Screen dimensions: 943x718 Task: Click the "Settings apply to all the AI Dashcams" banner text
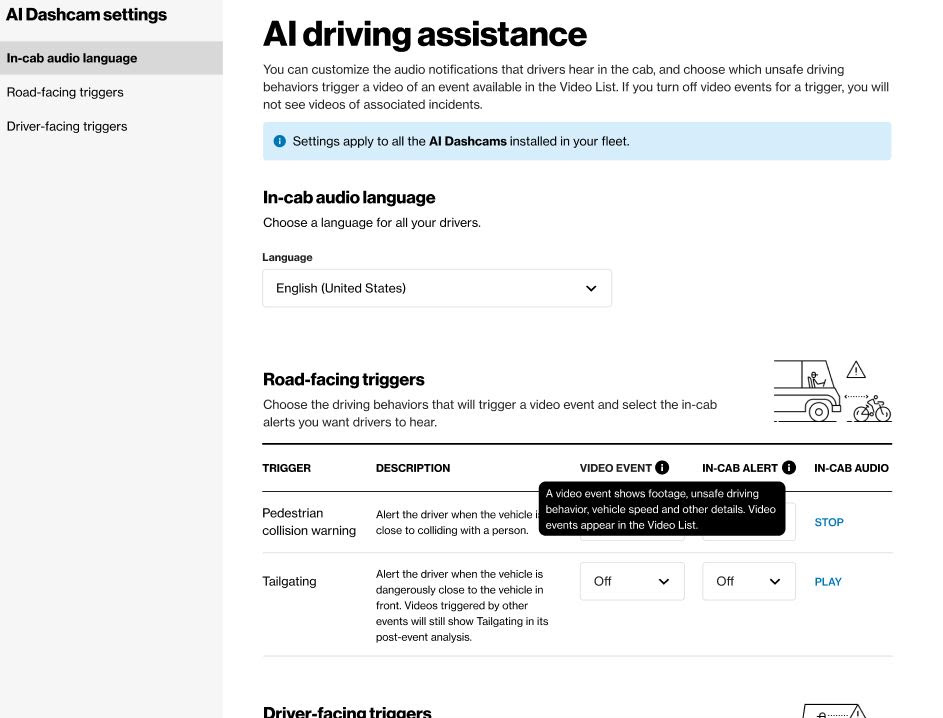click(x=461, y=141)
